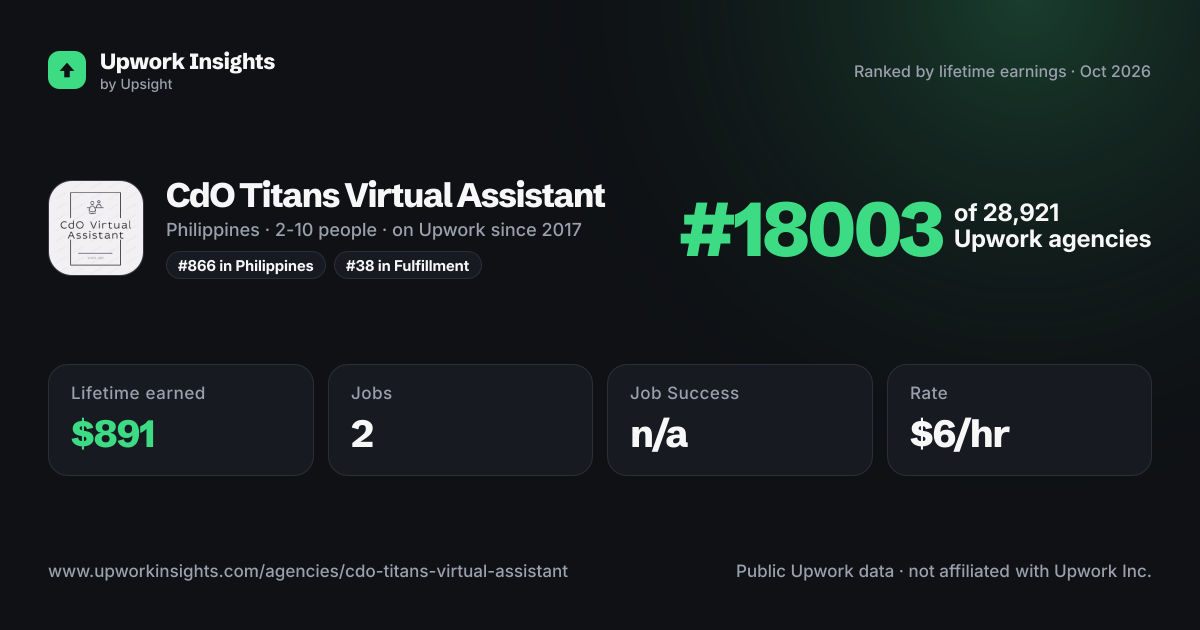Click the green Upwork Insights arrow logo
Image resolution: width=1200 pixels, height=630 pixels.
(x=67, y=70)
